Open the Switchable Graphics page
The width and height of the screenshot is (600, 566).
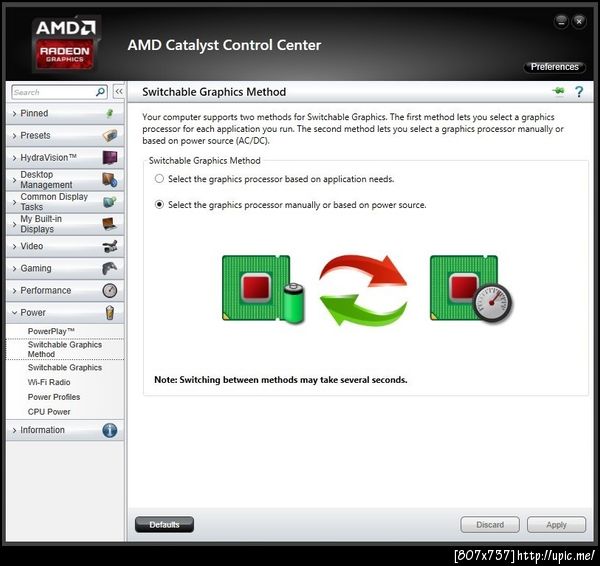point(65,367)
